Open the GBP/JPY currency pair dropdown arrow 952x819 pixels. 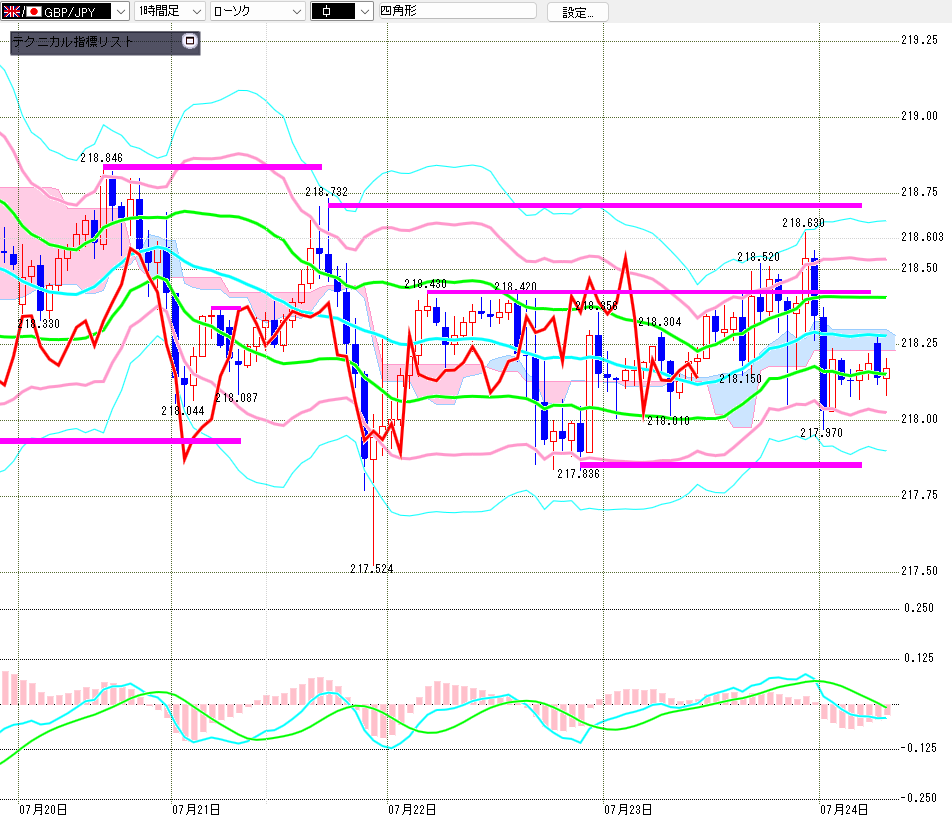[121, 12]
